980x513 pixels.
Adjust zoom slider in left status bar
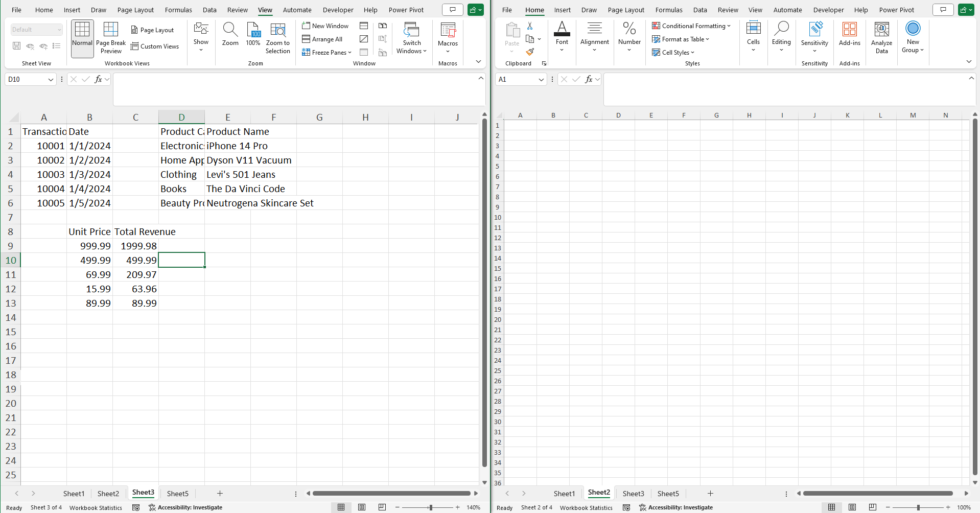click(x=430, y=507)
